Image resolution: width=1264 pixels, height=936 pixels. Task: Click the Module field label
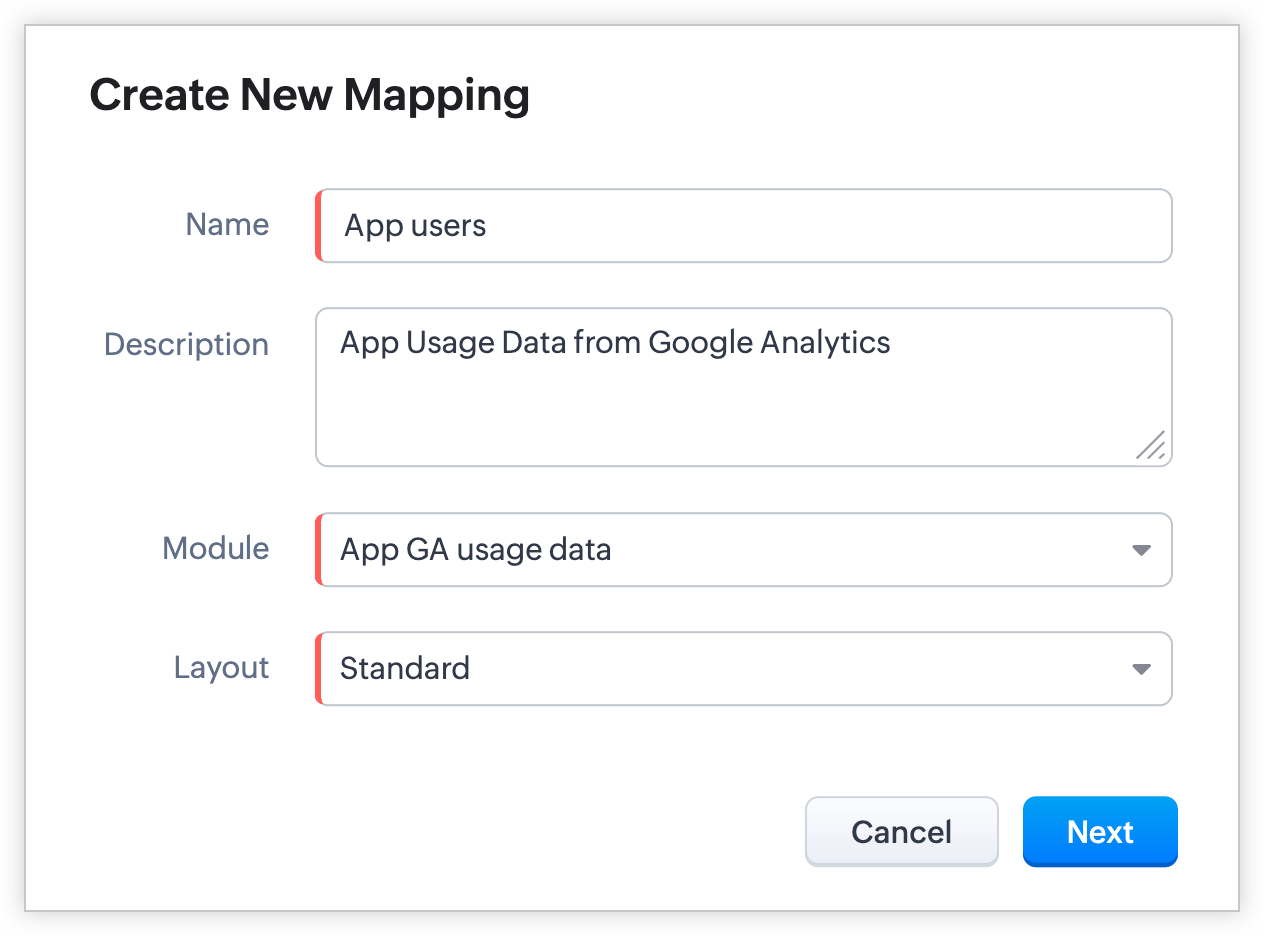215,548
